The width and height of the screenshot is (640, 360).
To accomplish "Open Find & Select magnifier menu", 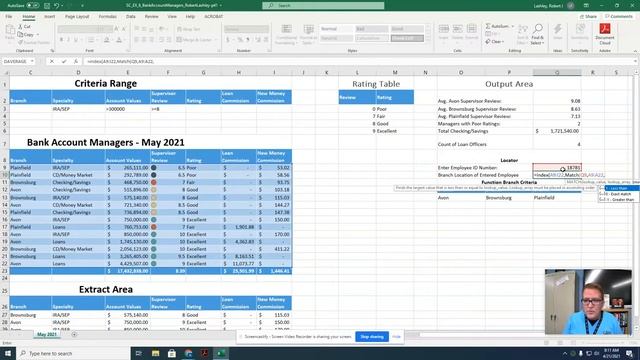I will tap(538, 34).
